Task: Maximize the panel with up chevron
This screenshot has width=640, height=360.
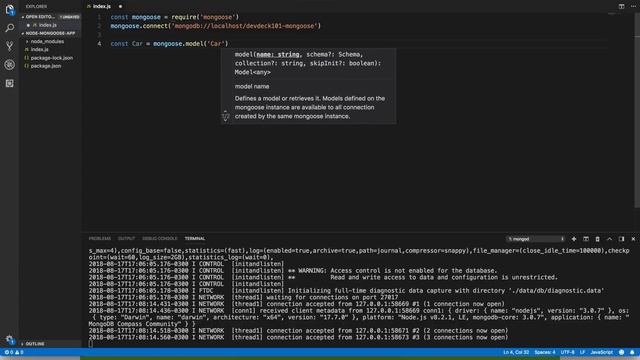Action: [609, 239]
